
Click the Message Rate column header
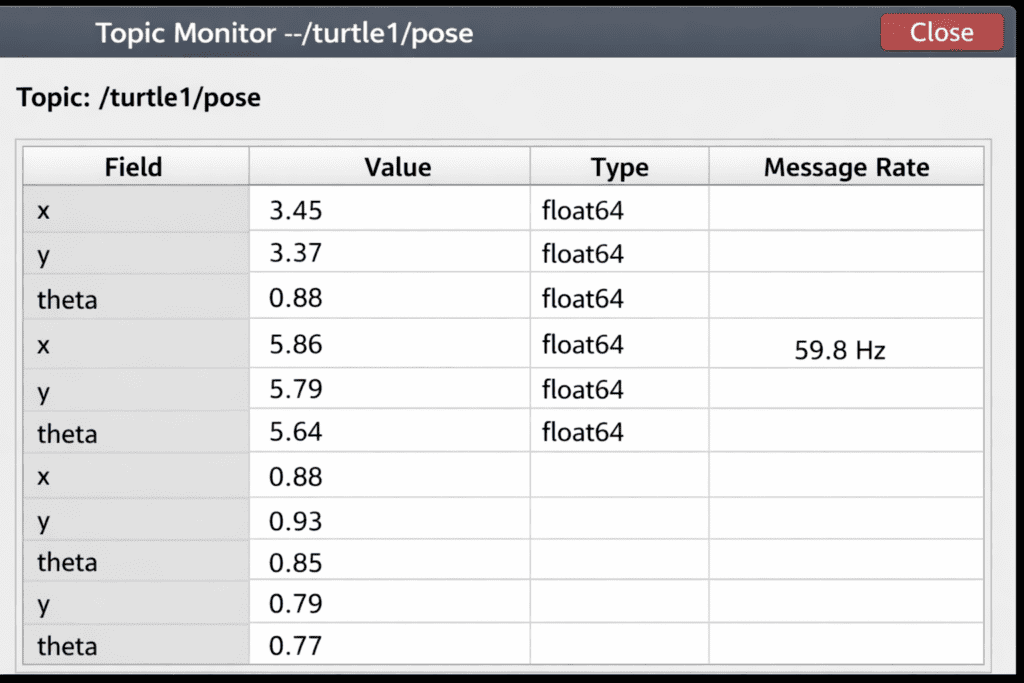846,167
